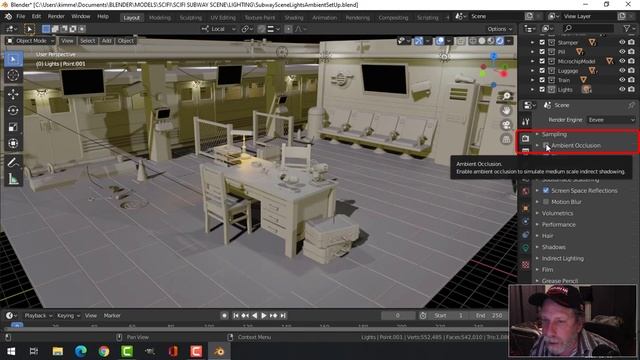Open the Tool properties tab icon
Viewport: 640px width, 360px height.
click(525, 122)
